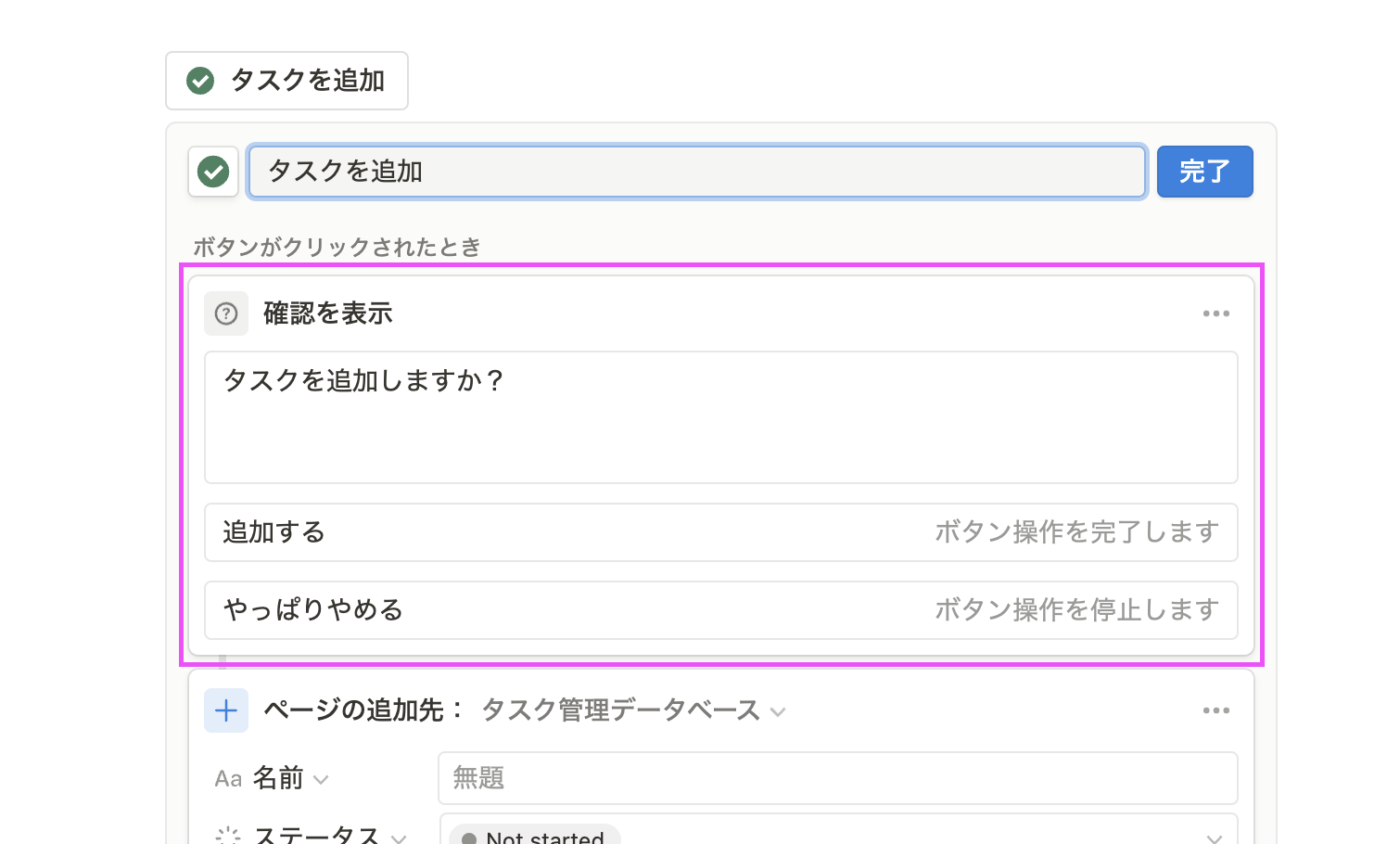Click the タスクを追加 button at top
Image resolution: width=1400 pixels, height=844 pixels.
[x=286, y=81]
